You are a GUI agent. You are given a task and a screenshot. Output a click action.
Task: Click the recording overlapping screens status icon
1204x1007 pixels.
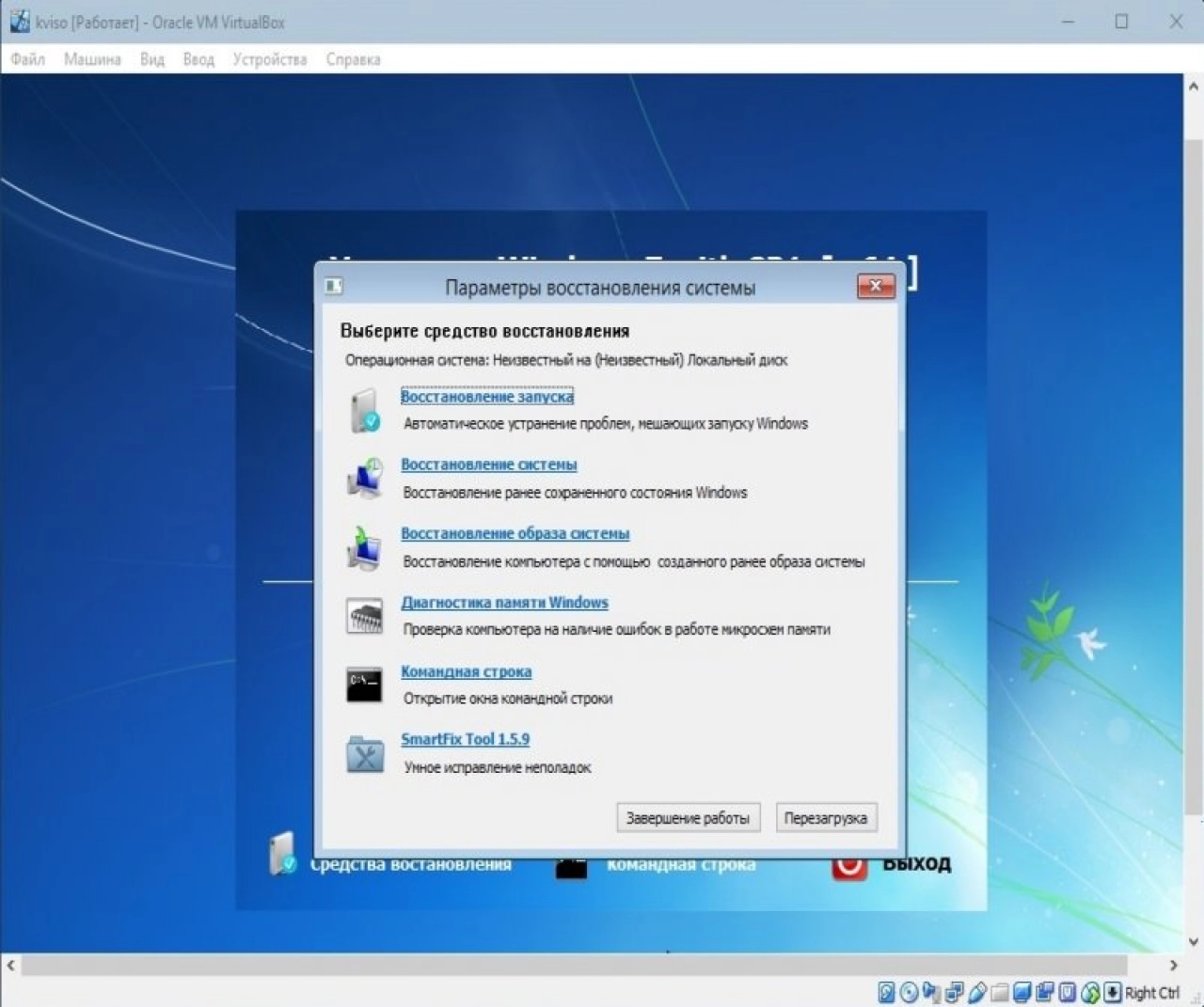click(1045, 992)
